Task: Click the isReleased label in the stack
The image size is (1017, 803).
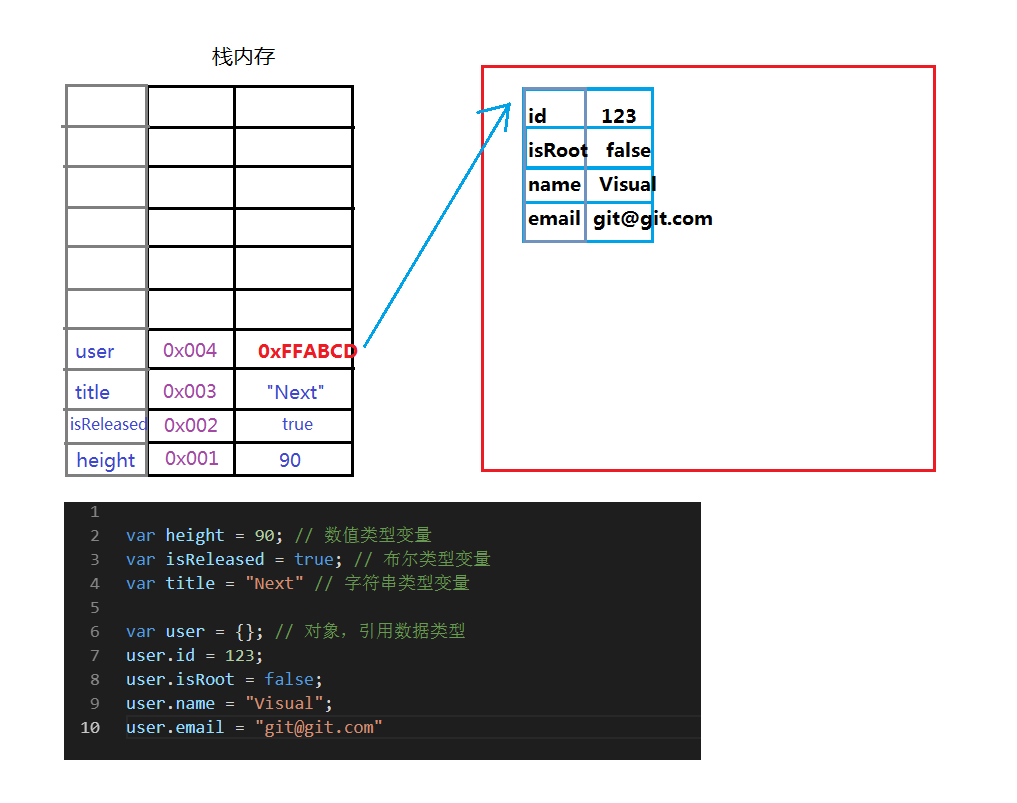Action: [106, 424]
